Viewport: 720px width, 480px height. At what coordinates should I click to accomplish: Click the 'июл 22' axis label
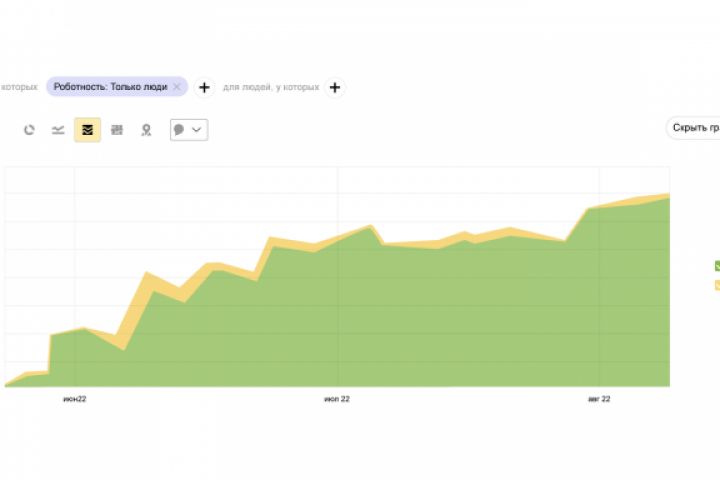coord(337,399)
